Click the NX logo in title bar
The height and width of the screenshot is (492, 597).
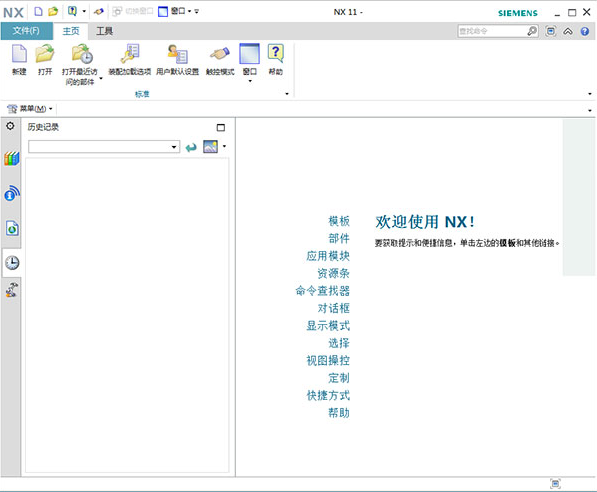click(x=13, y=13)
